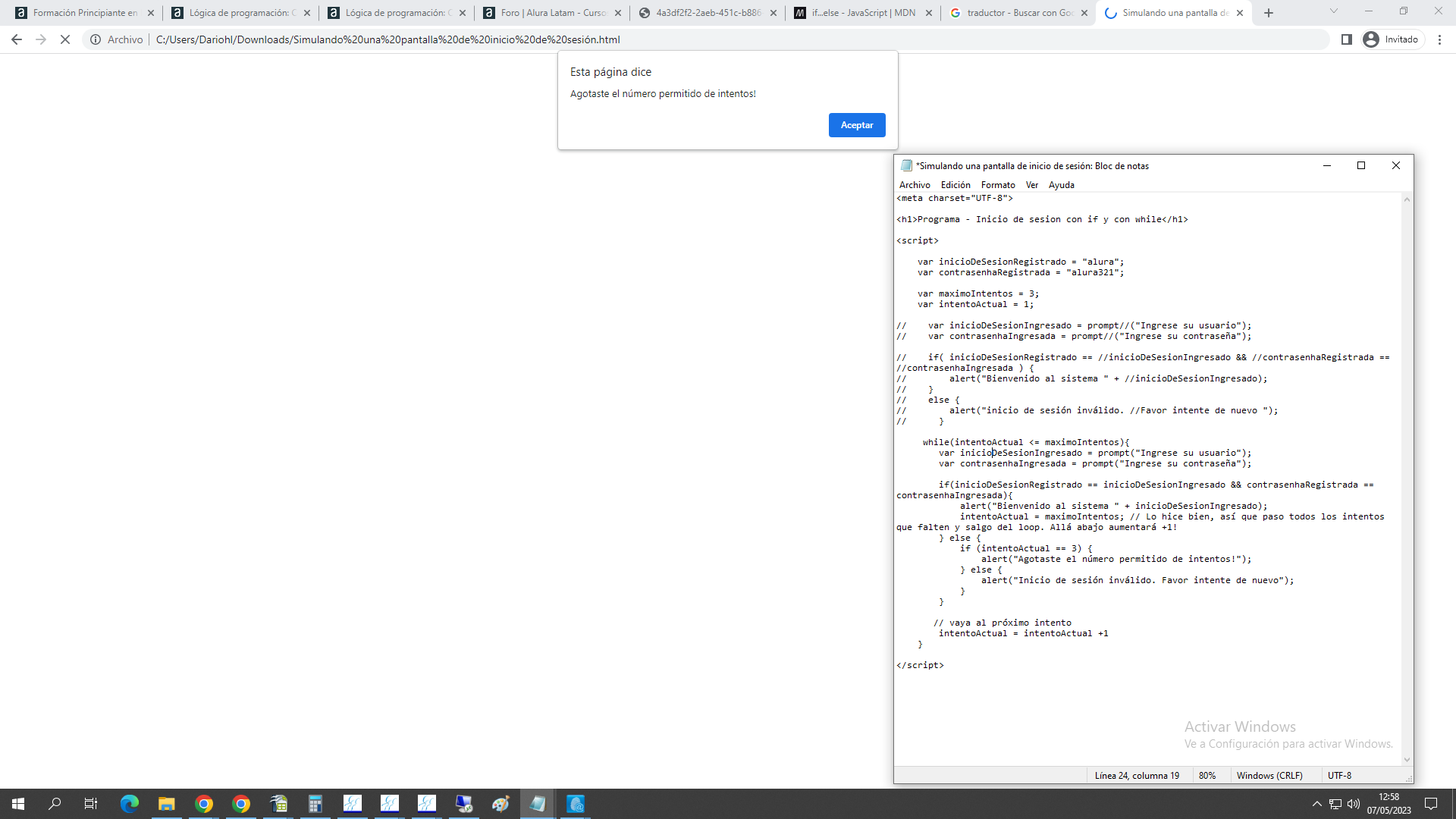
Task: Open clock showing 12:58 07/05/2023
Action: pos(1389,804)
